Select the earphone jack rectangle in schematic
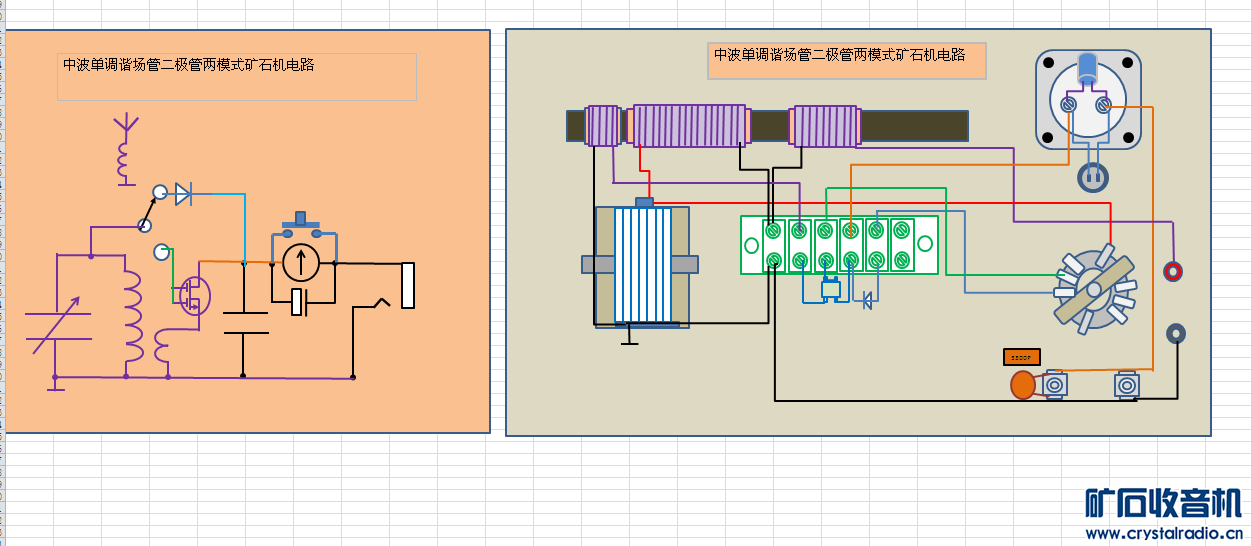This screenshot has height=546, width=1251. click(408, 285)
